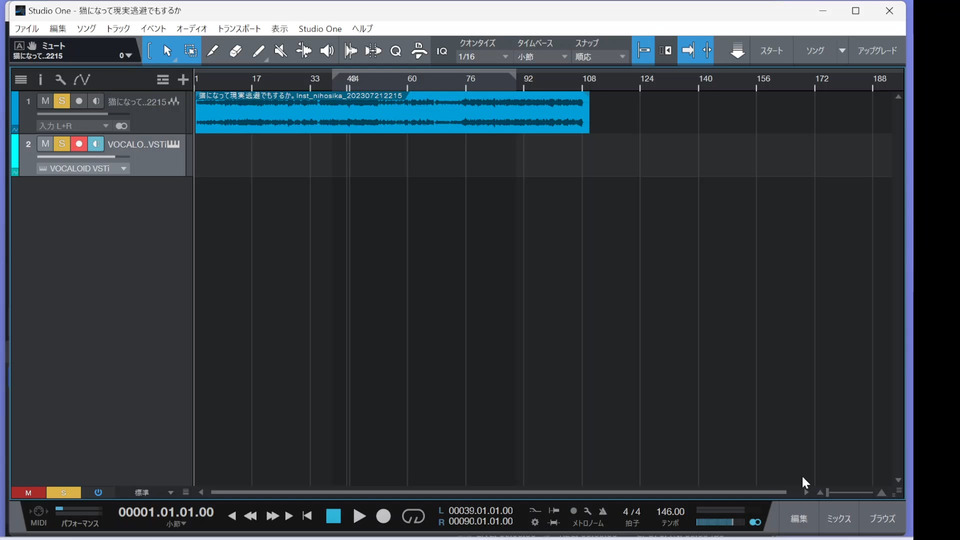This screenshot has width=960, height=540.
Task: Disarm record on track 2
Action: pyautogui.click(x=79, y=144)
